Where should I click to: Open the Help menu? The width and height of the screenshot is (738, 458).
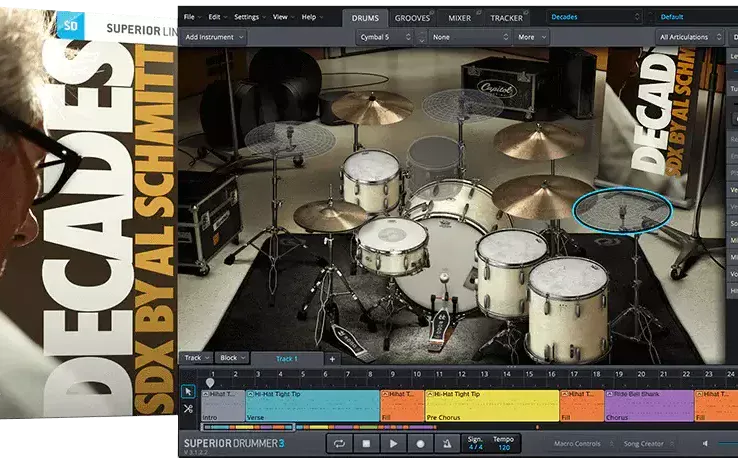[312, 17]
